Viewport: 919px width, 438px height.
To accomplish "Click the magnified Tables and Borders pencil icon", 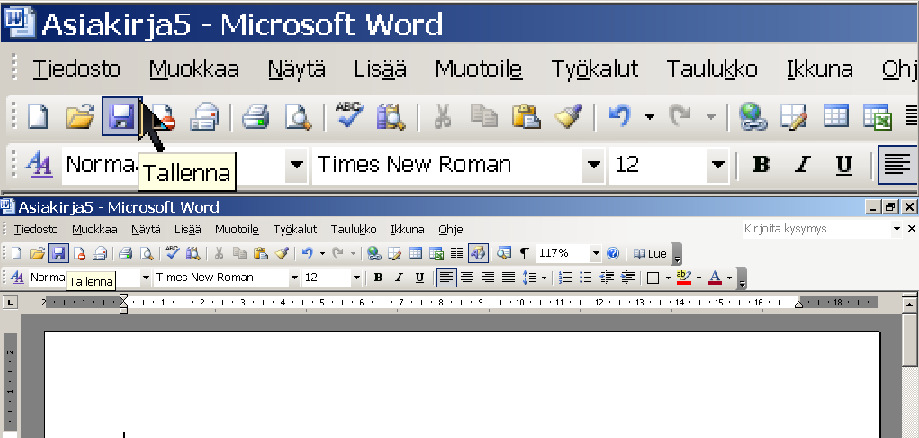I will [x=794, y=116].
